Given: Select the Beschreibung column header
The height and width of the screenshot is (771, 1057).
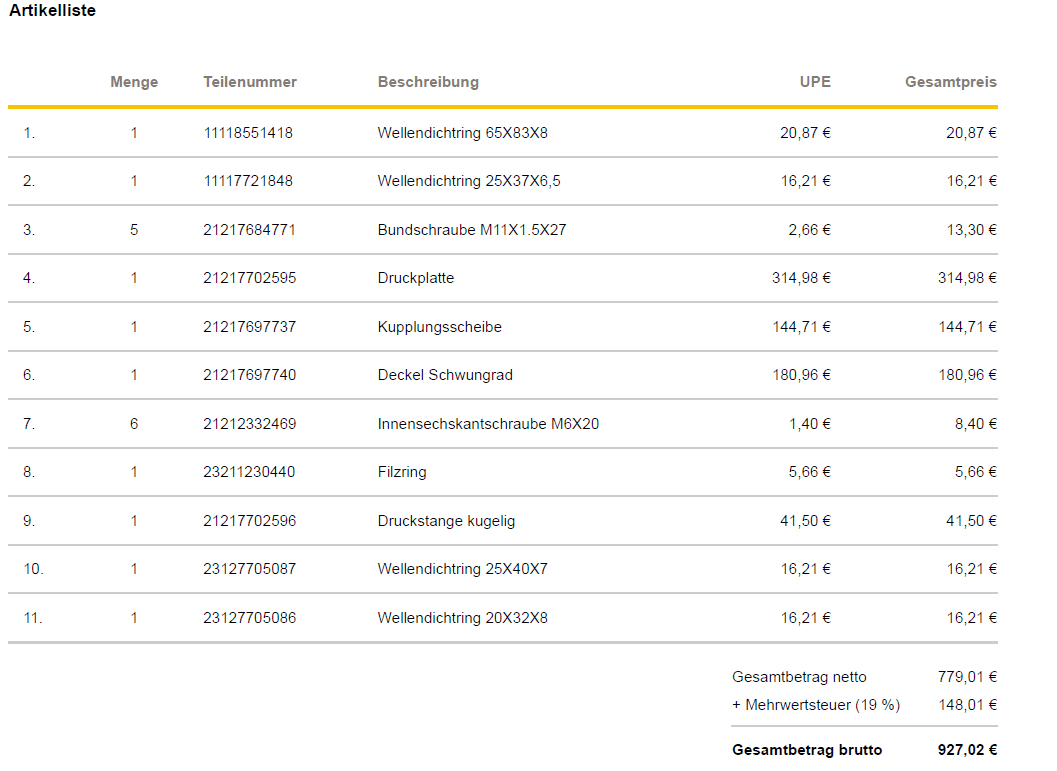Looking at the screenshot, I should [428, 82].
